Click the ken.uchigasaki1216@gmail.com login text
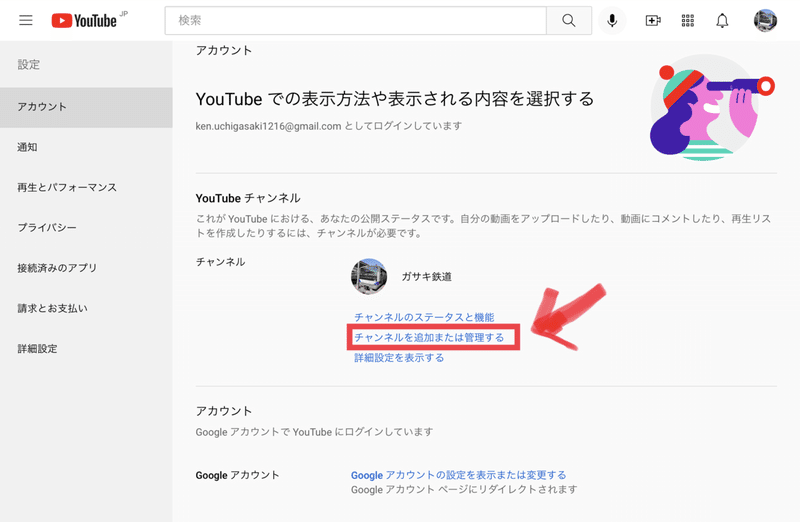The image size is (800, 522). pos(329,126)
